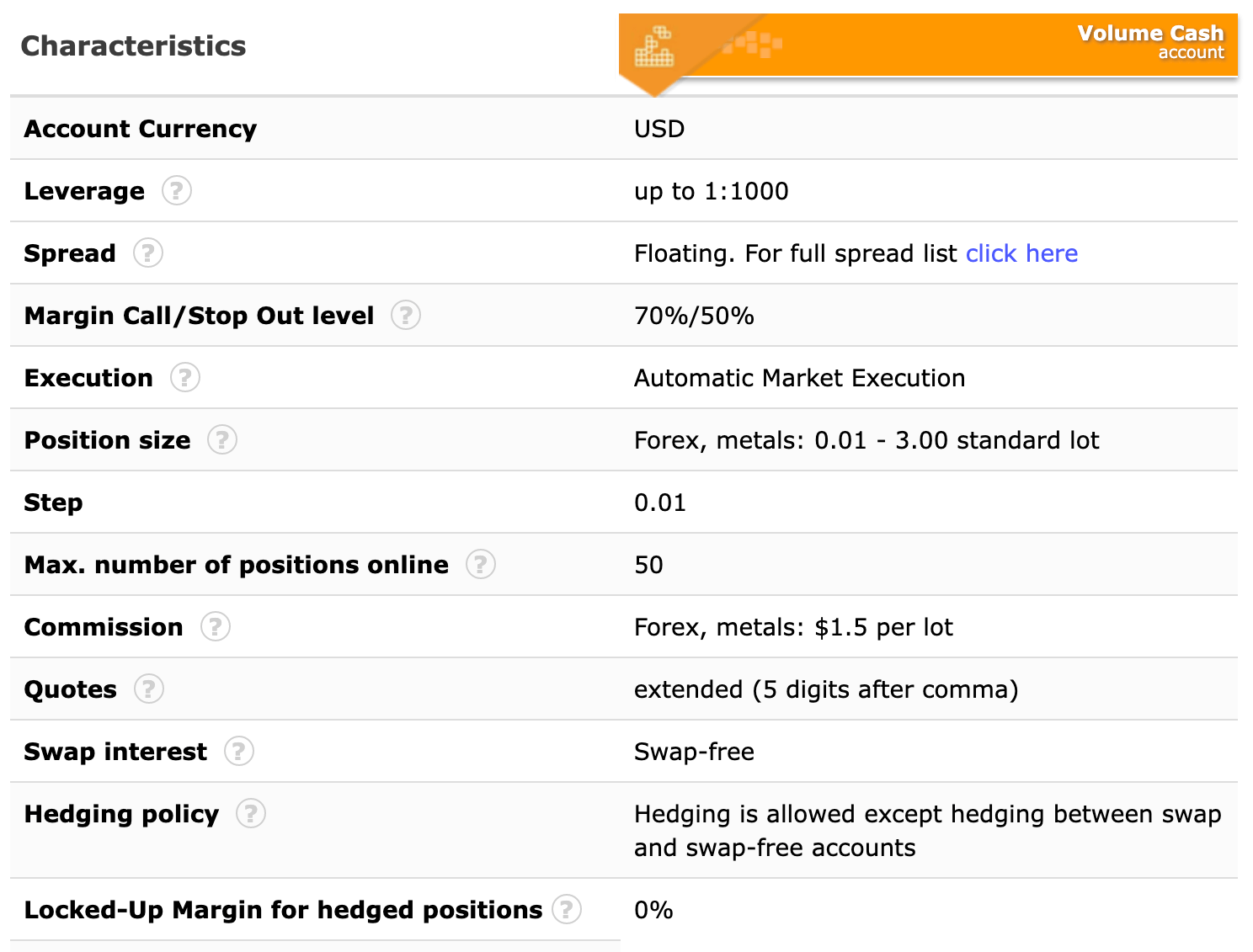The height and width of the screenshot is (952, 1253).
Task: Open the Commission help icon
Action: (216, 627)
